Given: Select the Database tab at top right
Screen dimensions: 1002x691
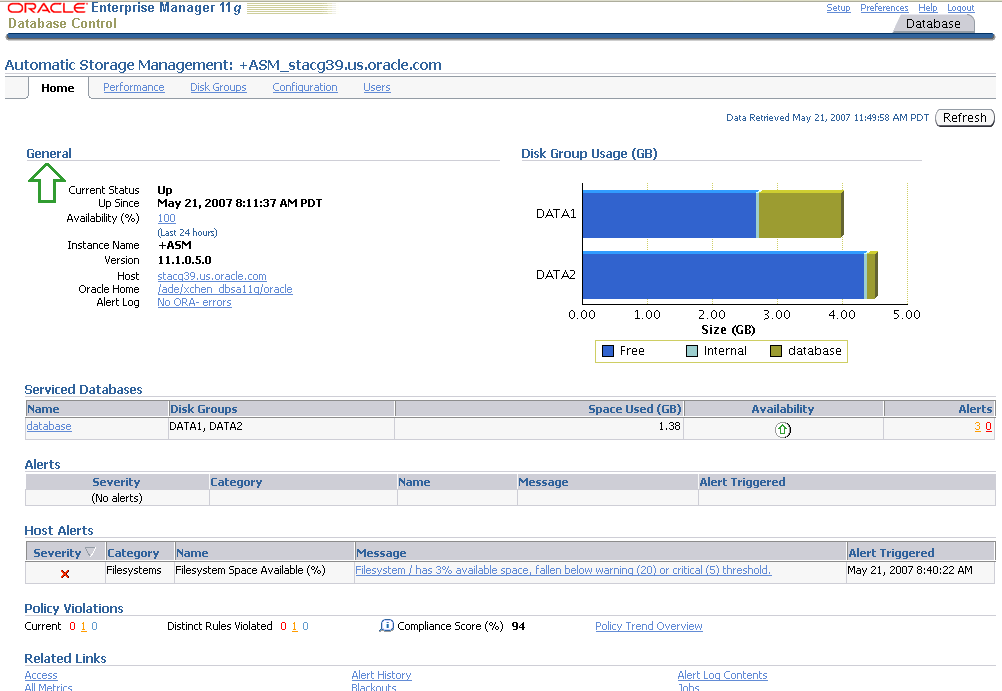Looking at the screenshot, I should coord(932,24).
